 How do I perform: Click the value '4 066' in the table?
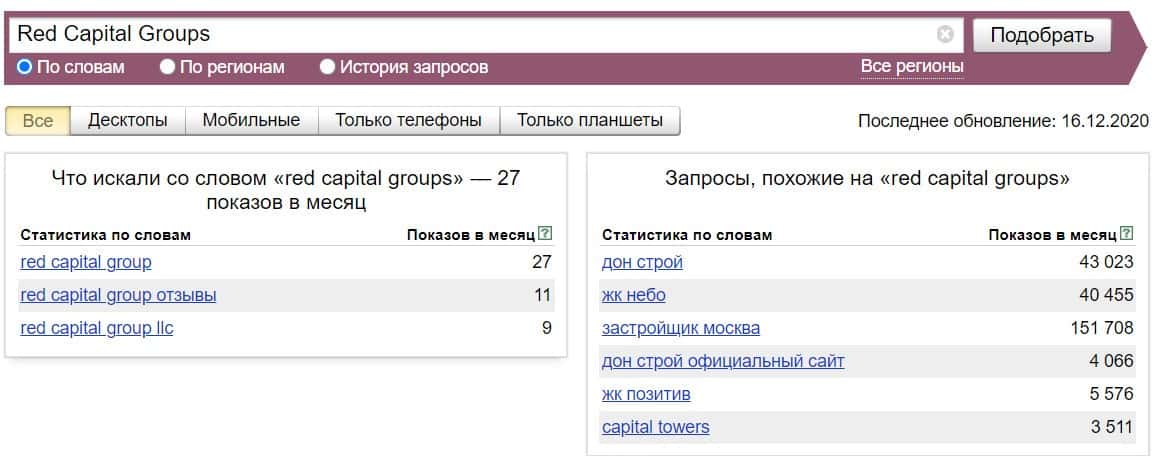1111,361
